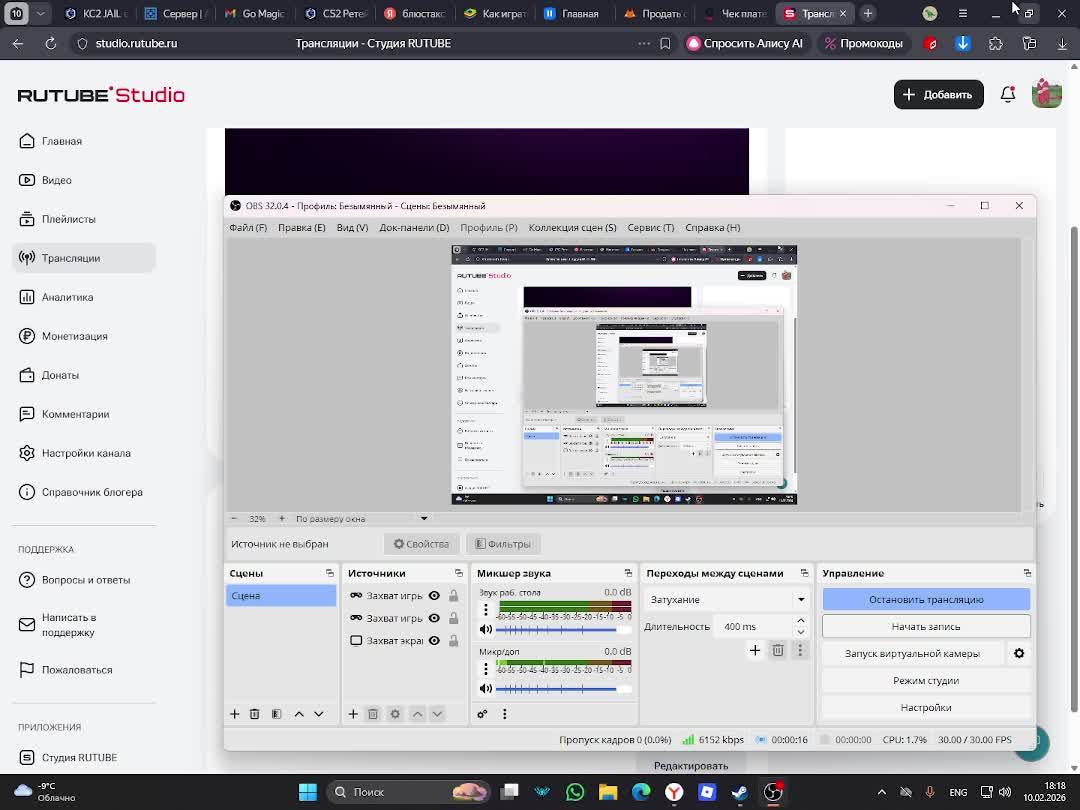The width and height of the screenshot is (1080, 810).
Task: Open Настройки канала in sidebar
Action: pos(74,453)
